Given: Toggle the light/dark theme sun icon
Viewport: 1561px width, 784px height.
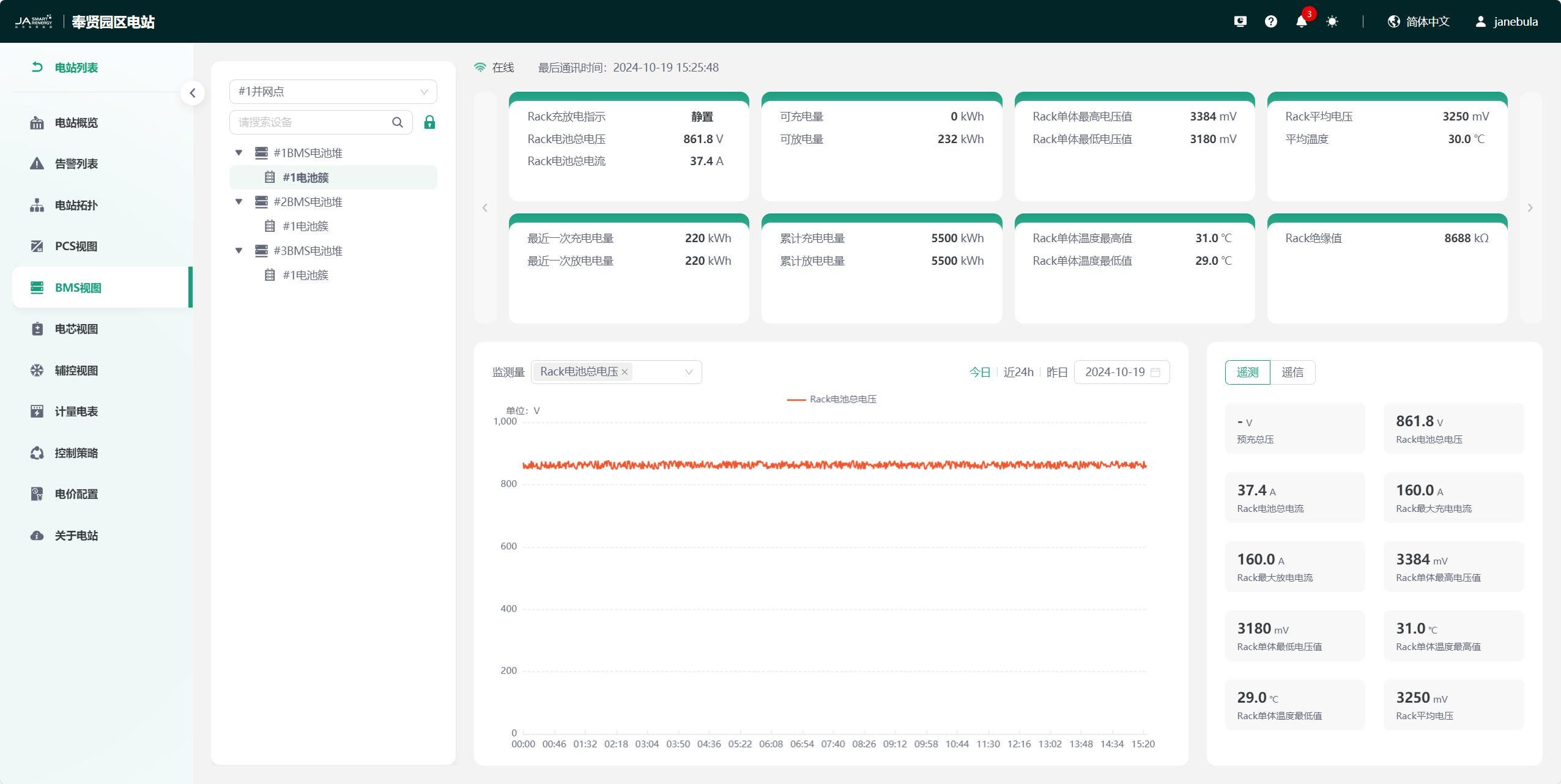Looking at the screenshot, I should pyautogui.click(x=1332, y=22).
